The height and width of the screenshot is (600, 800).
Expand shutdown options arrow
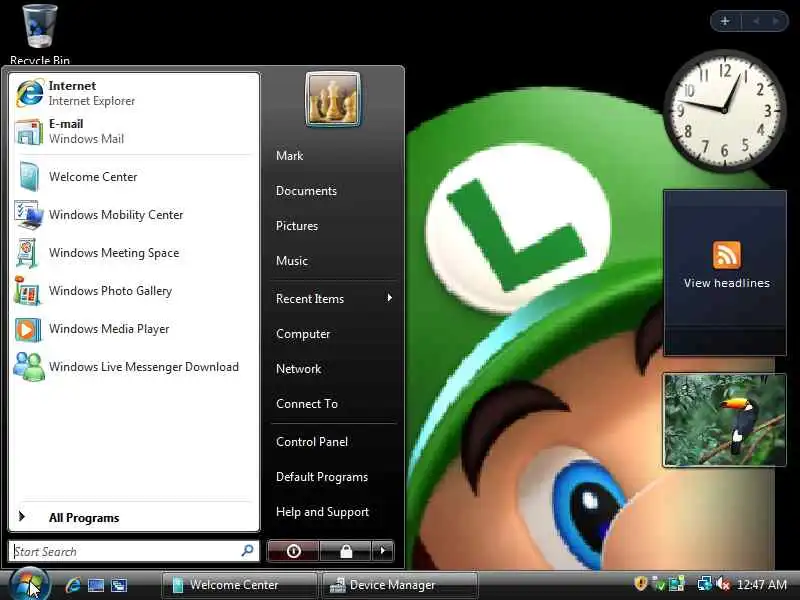point(383,551)
